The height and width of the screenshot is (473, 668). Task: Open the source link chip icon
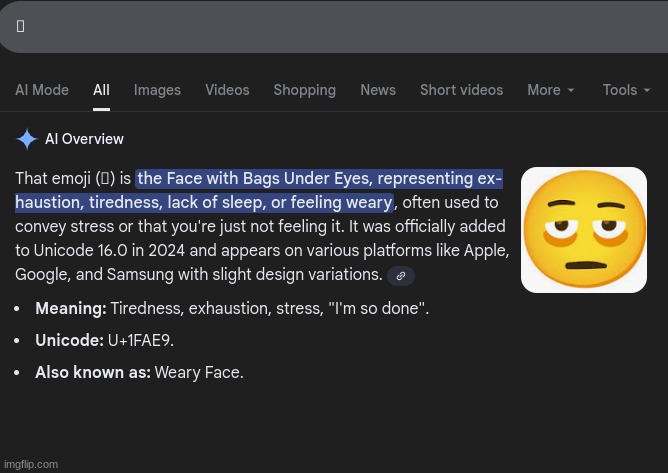[401, 276]
